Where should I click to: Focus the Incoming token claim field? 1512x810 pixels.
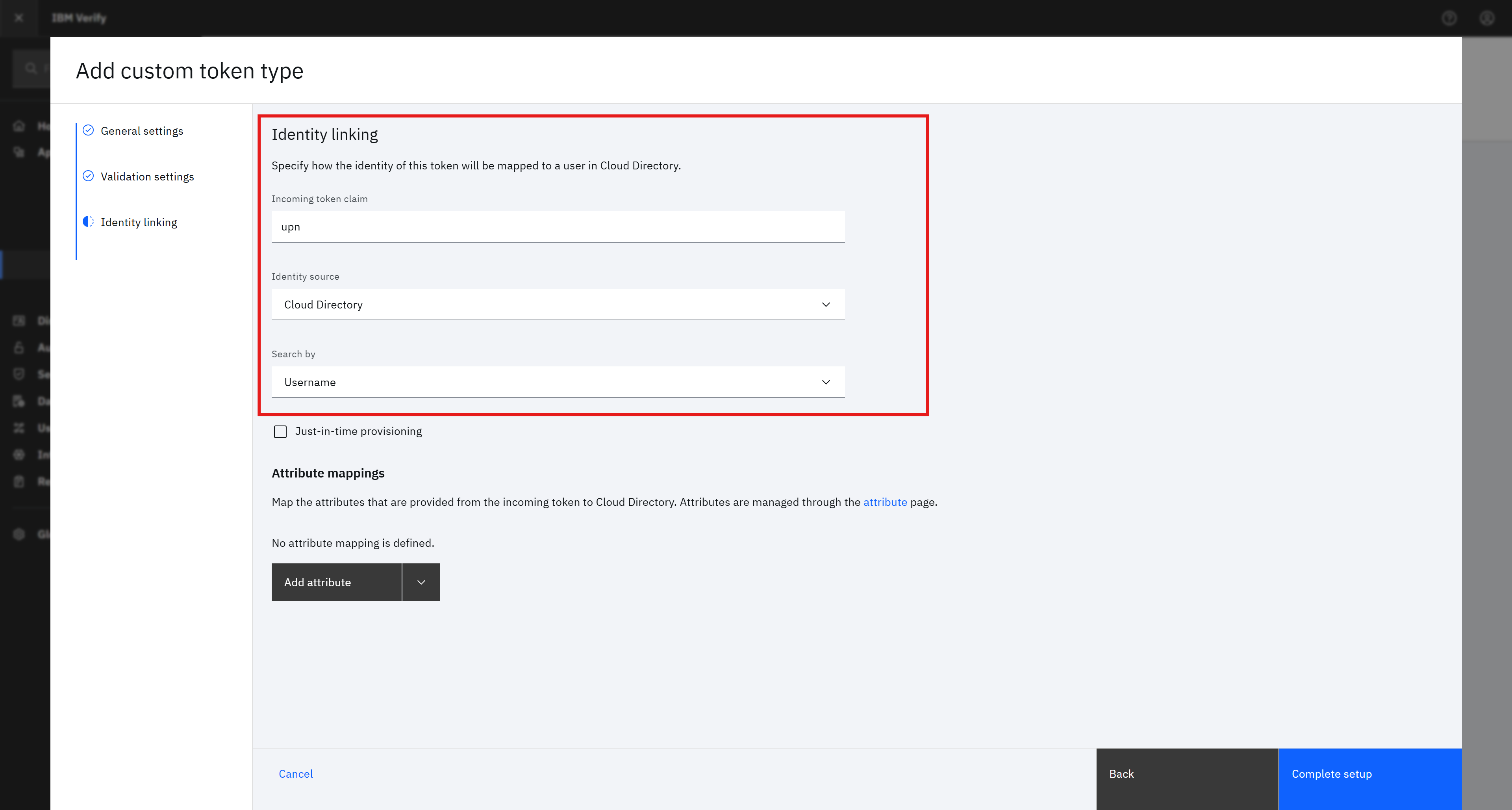(x=558, y=227)
